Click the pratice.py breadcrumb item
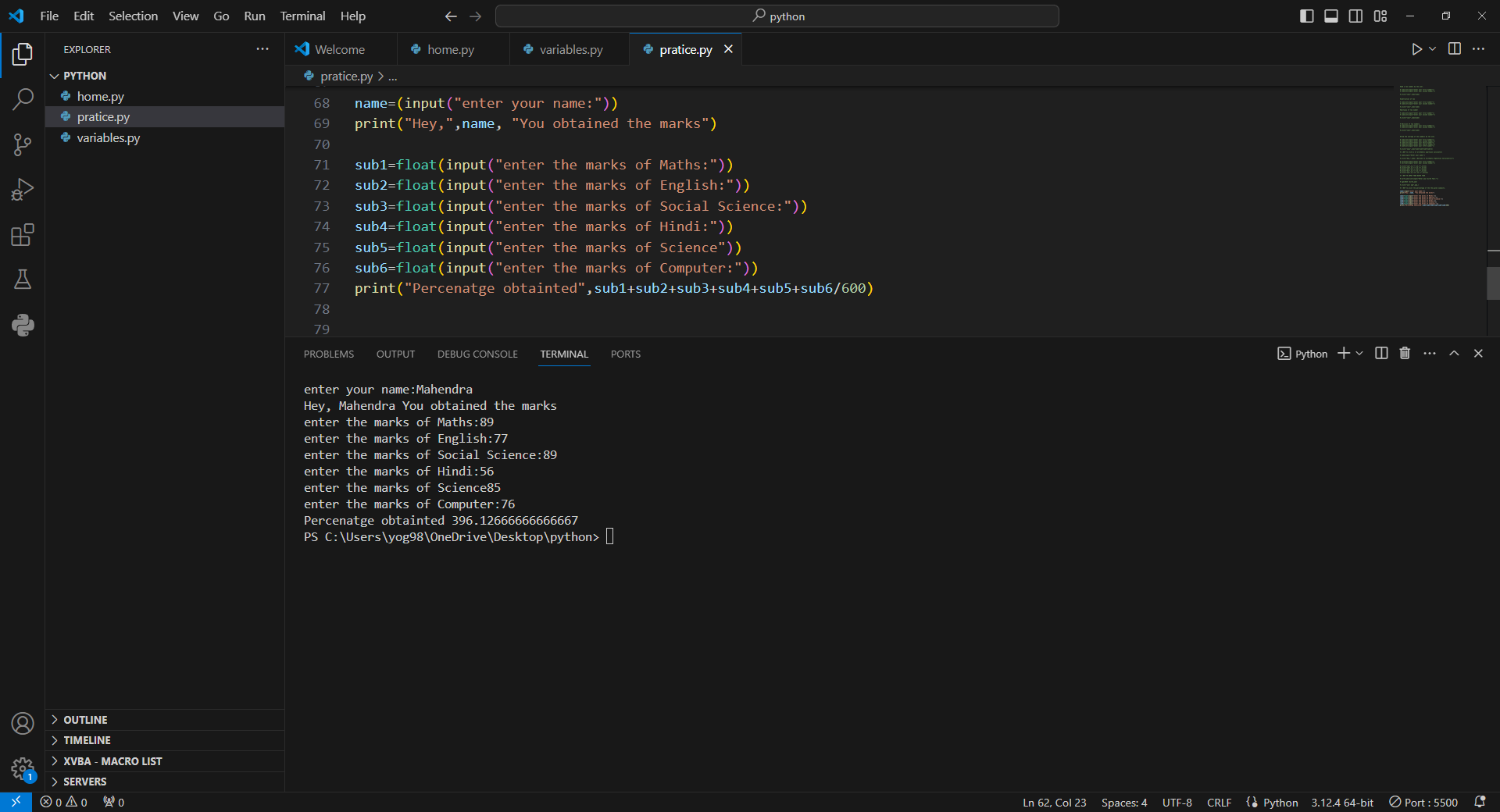This screenshot has height=812, width=1500. coord(346,77)
